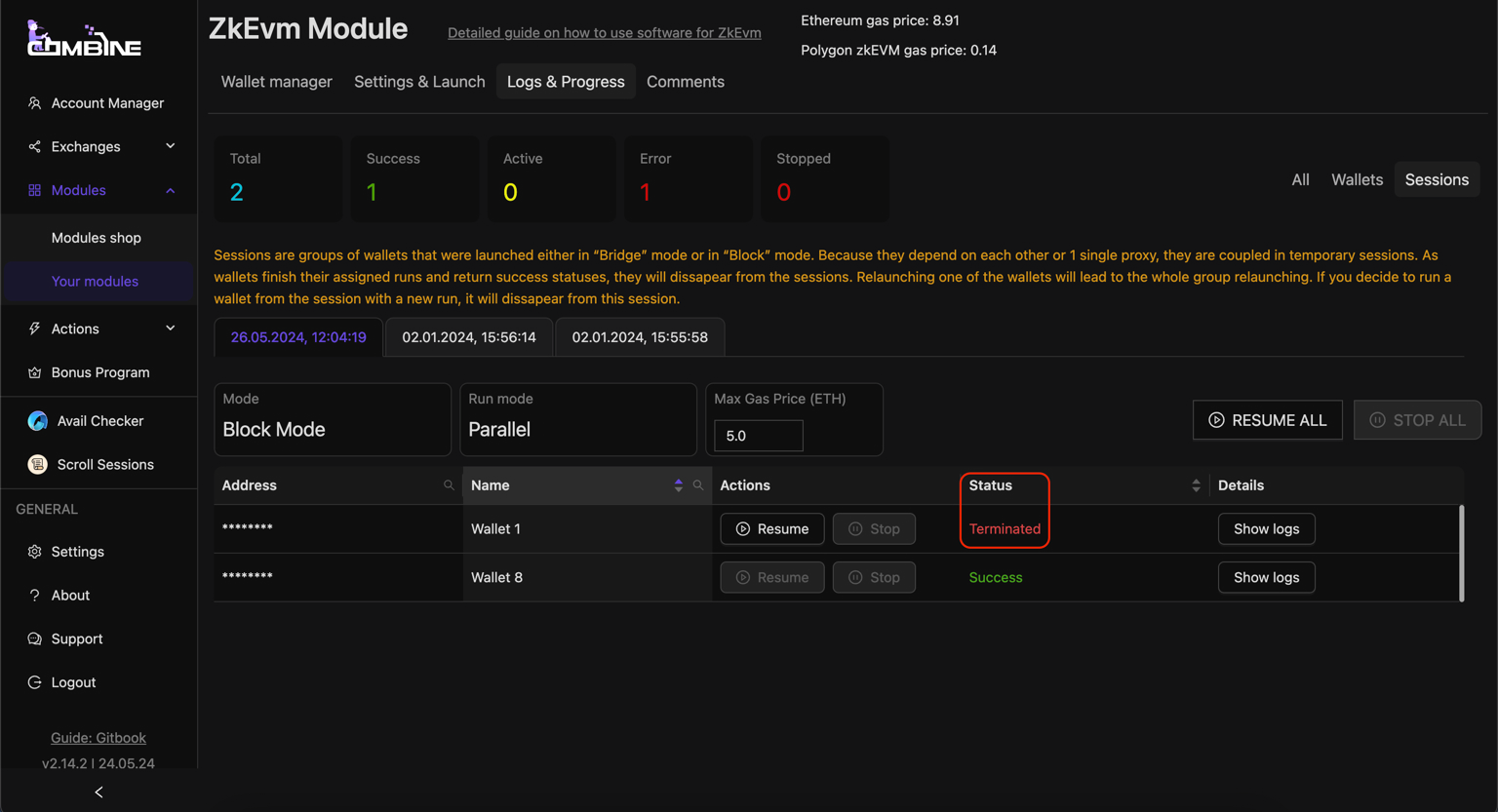Click the search icon in the Address column
Image resolution: width=1498 pixels, height=812 pixels.
449,485
